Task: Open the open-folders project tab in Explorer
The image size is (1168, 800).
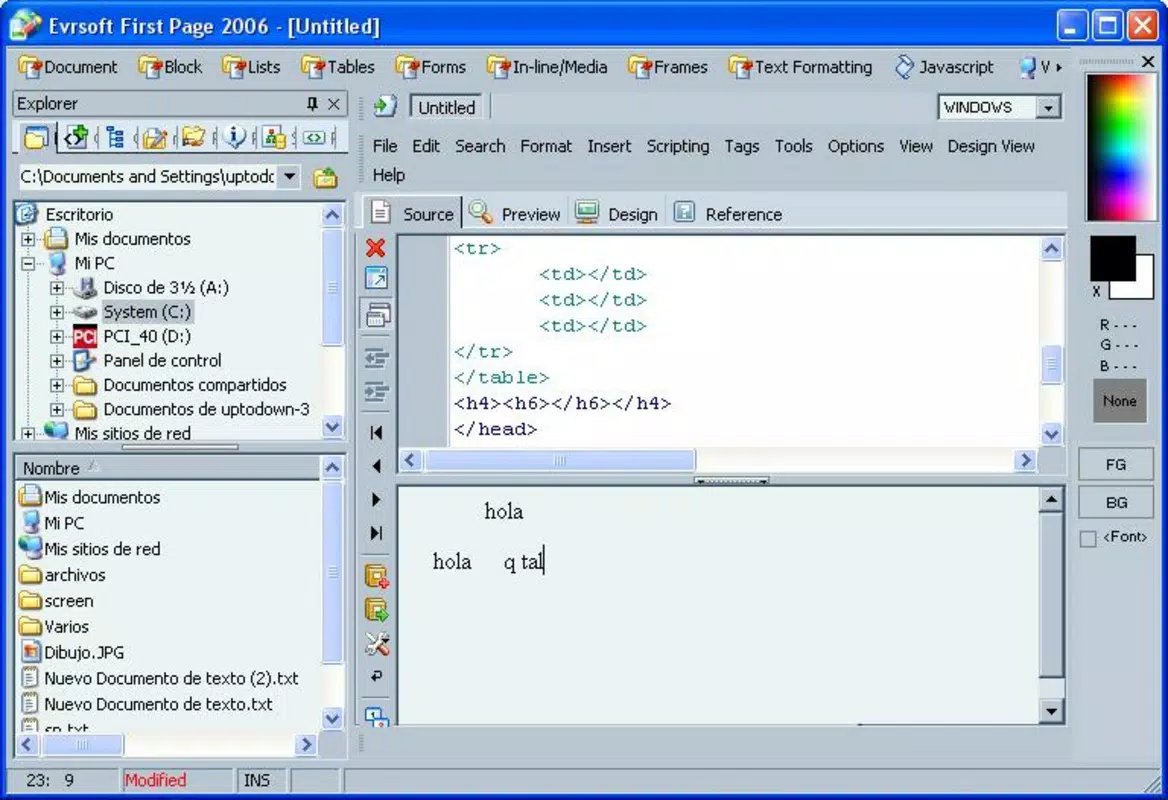Action: pos(194,138)
